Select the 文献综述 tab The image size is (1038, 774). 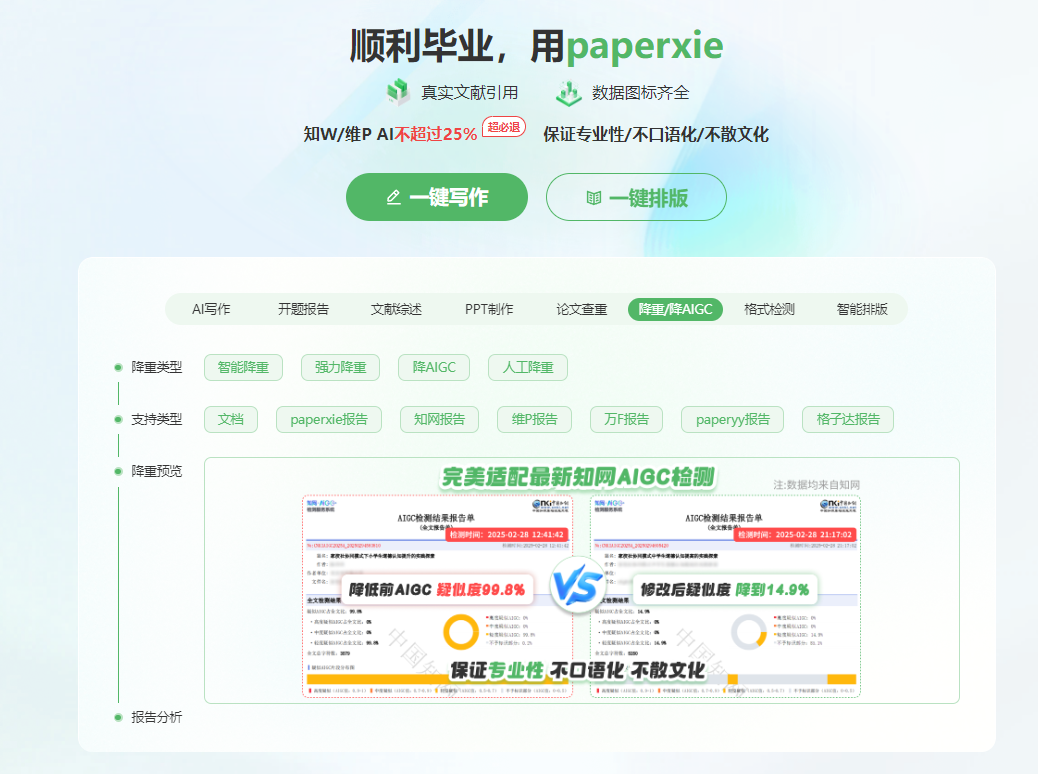pyautogui.click(x=396, y=309)
